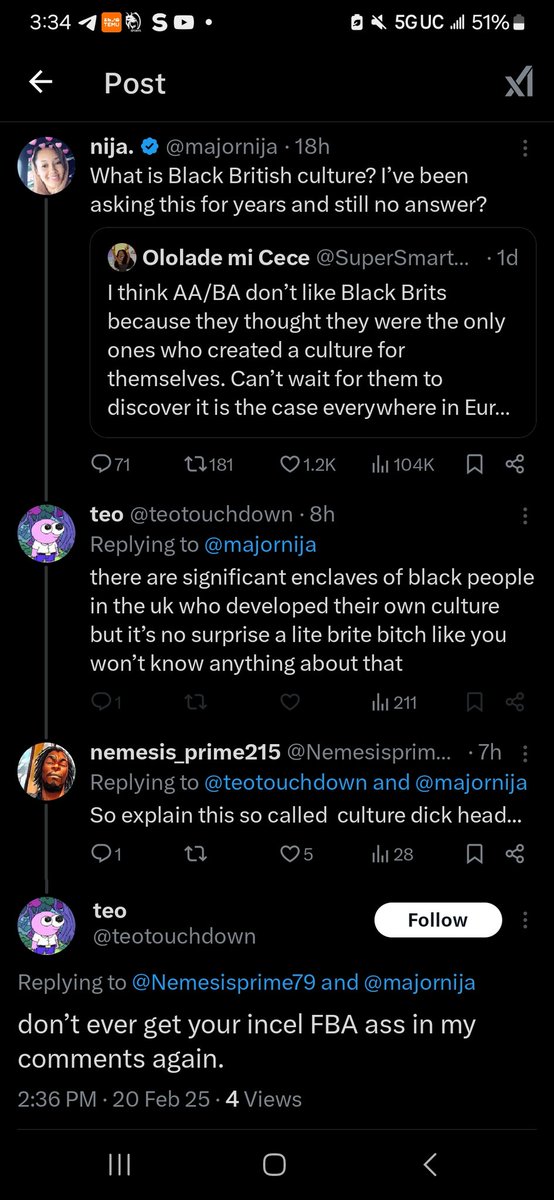View 104K analytics on nija's post
The height and width of the screenshot is (1200, 554).
(x=403, y=464)
